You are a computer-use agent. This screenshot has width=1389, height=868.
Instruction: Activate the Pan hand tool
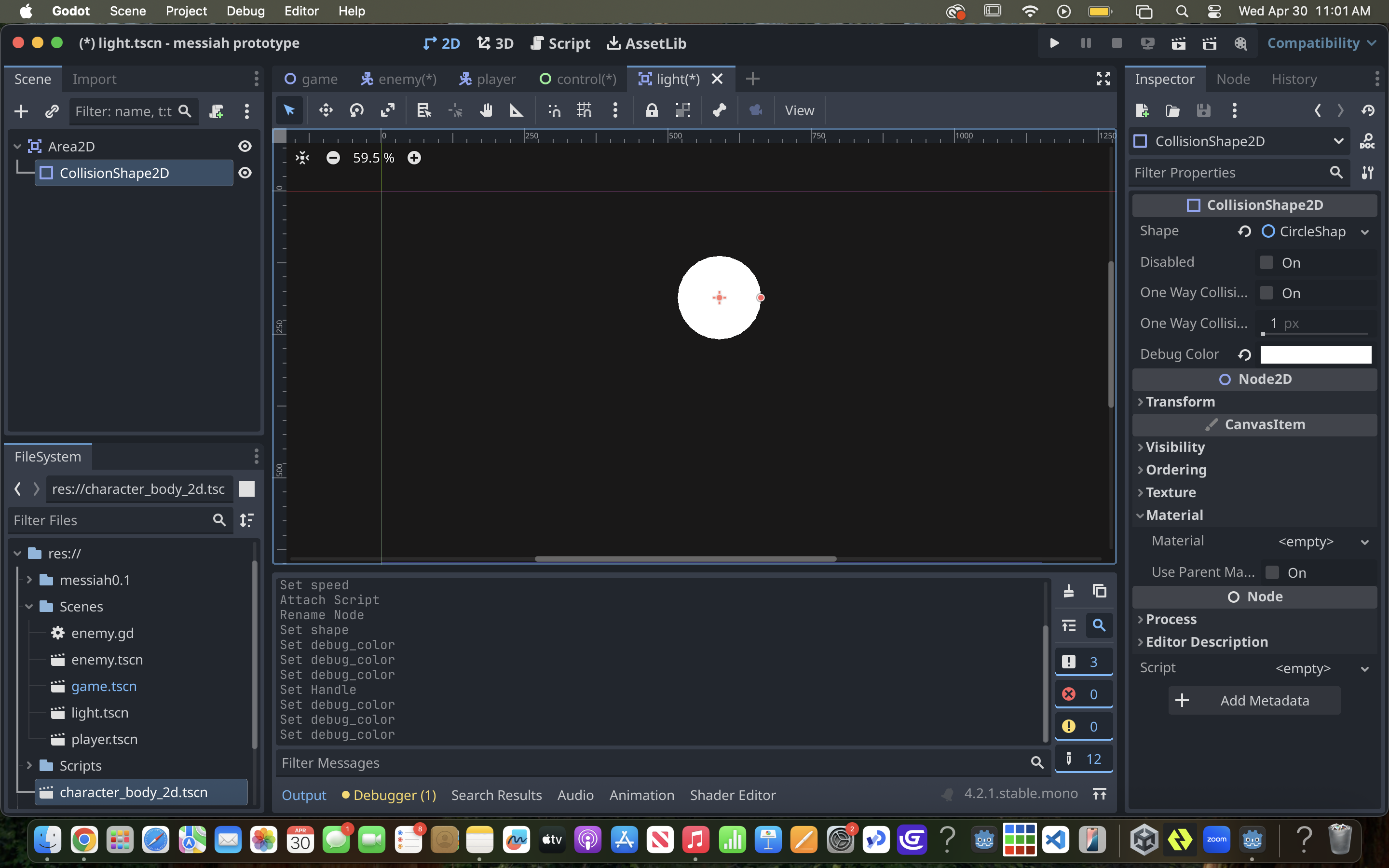(x=486, y=110)
